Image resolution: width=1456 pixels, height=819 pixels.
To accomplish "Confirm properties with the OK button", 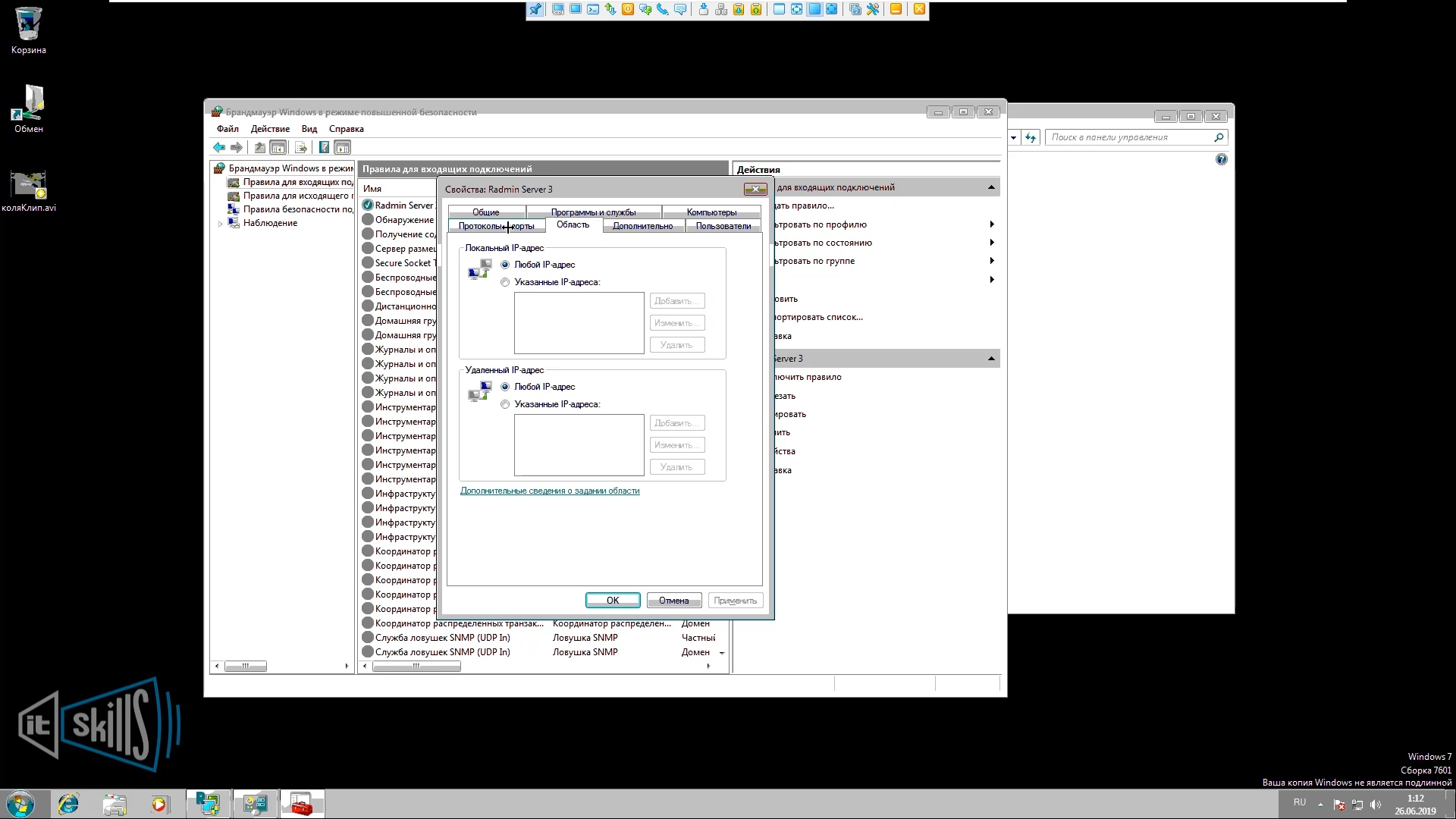I will tap(613, 601).
